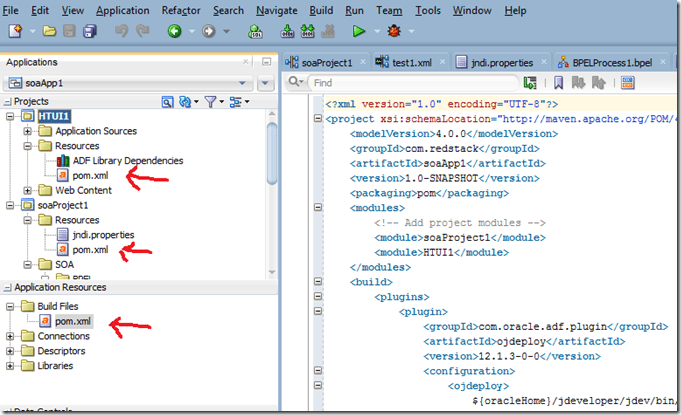Click the Open folder toolbar icon

50,32
